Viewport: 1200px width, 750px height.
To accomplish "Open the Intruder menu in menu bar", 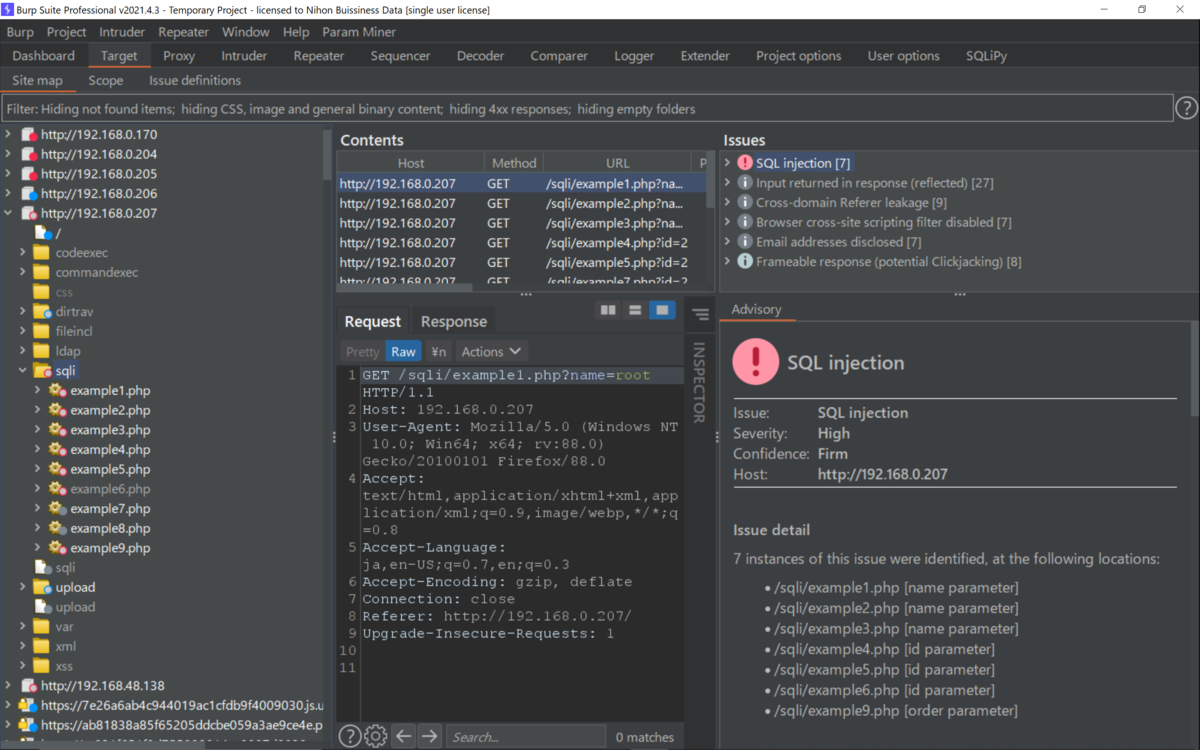I will [122, 32].
